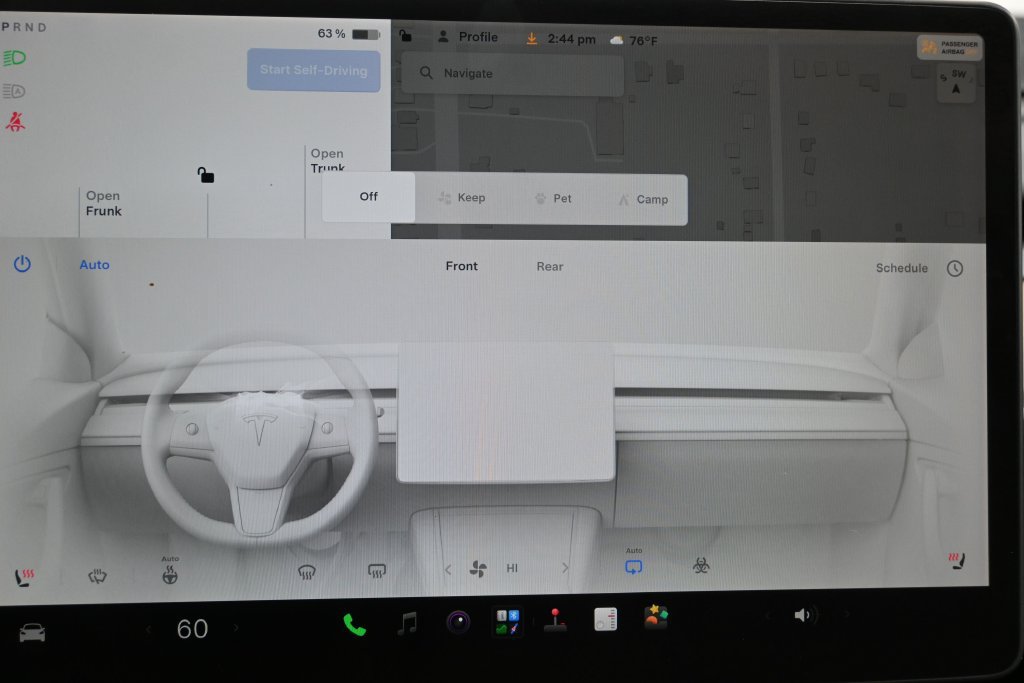Toggle Auto climate mode
The height and width of the screenshot is (683, 1024).
[95, 264]
